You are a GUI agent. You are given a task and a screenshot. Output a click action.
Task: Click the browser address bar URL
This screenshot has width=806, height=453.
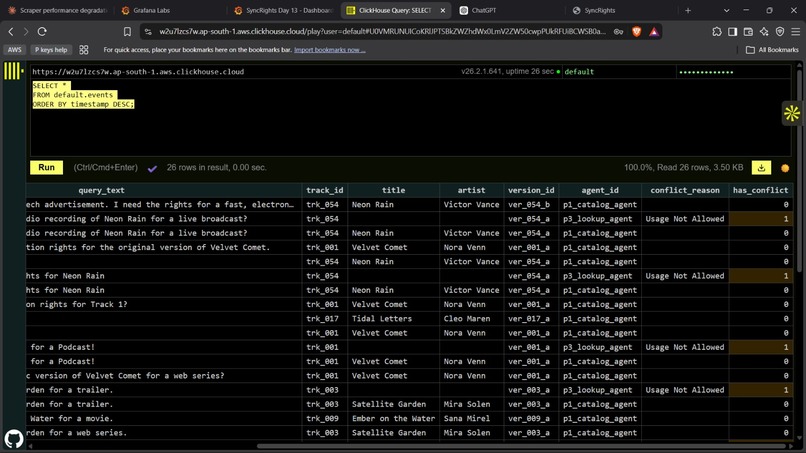click(x=382, y=32)
